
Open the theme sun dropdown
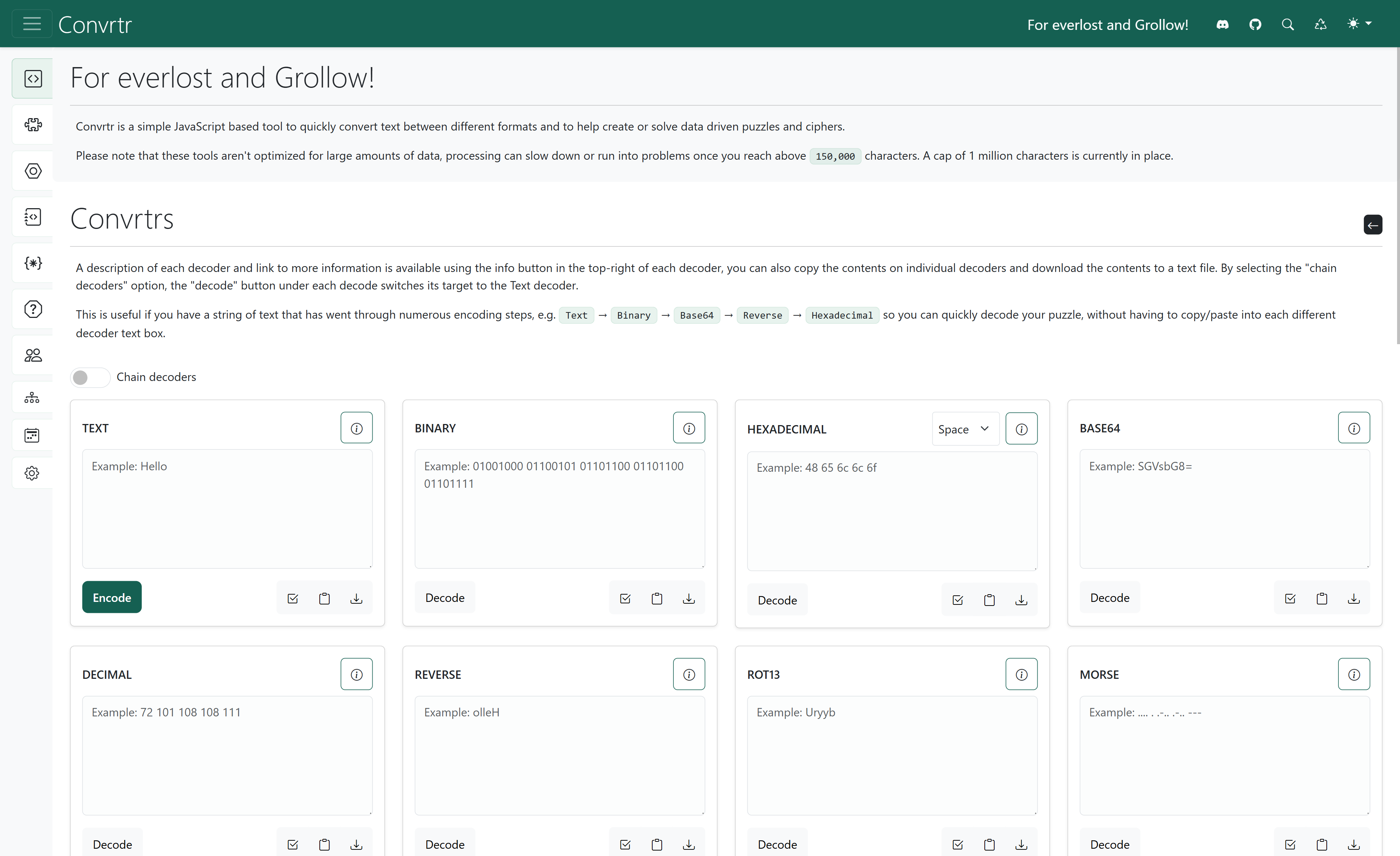(x=1360, y=24)
